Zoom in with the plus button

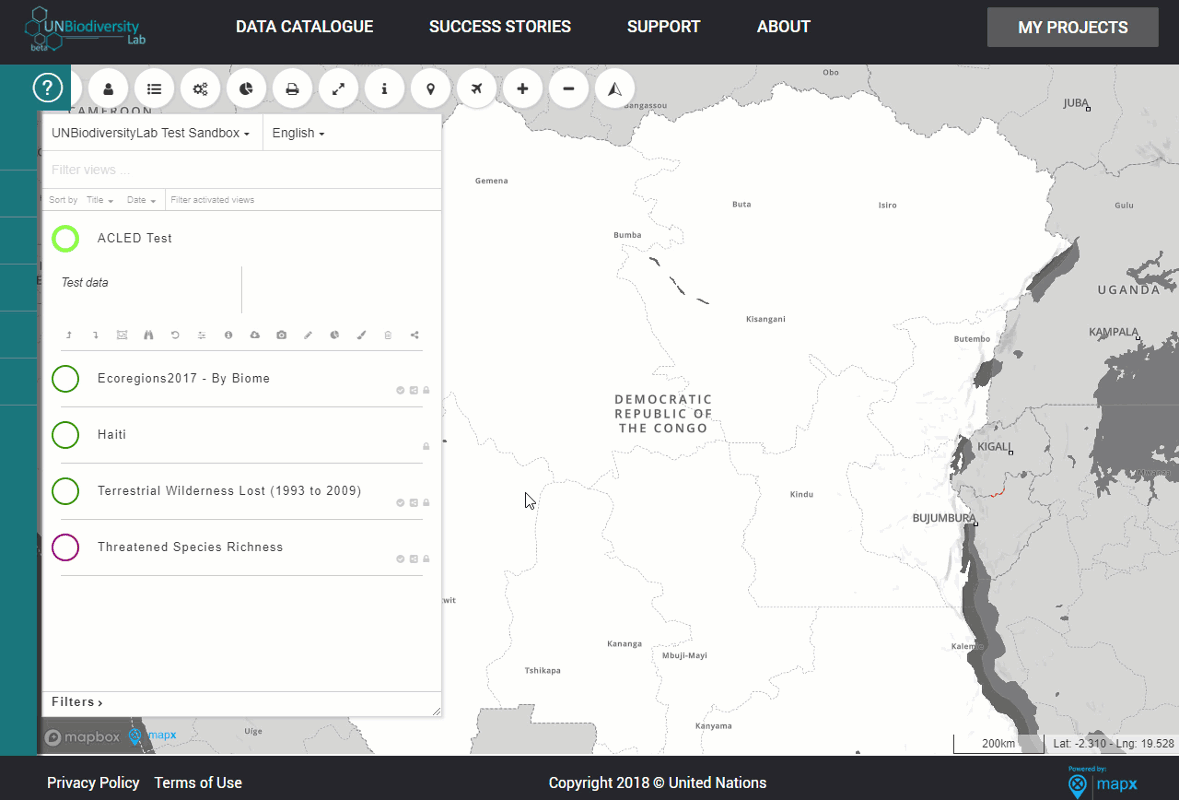pyautogui.click(x=523, y=89)
